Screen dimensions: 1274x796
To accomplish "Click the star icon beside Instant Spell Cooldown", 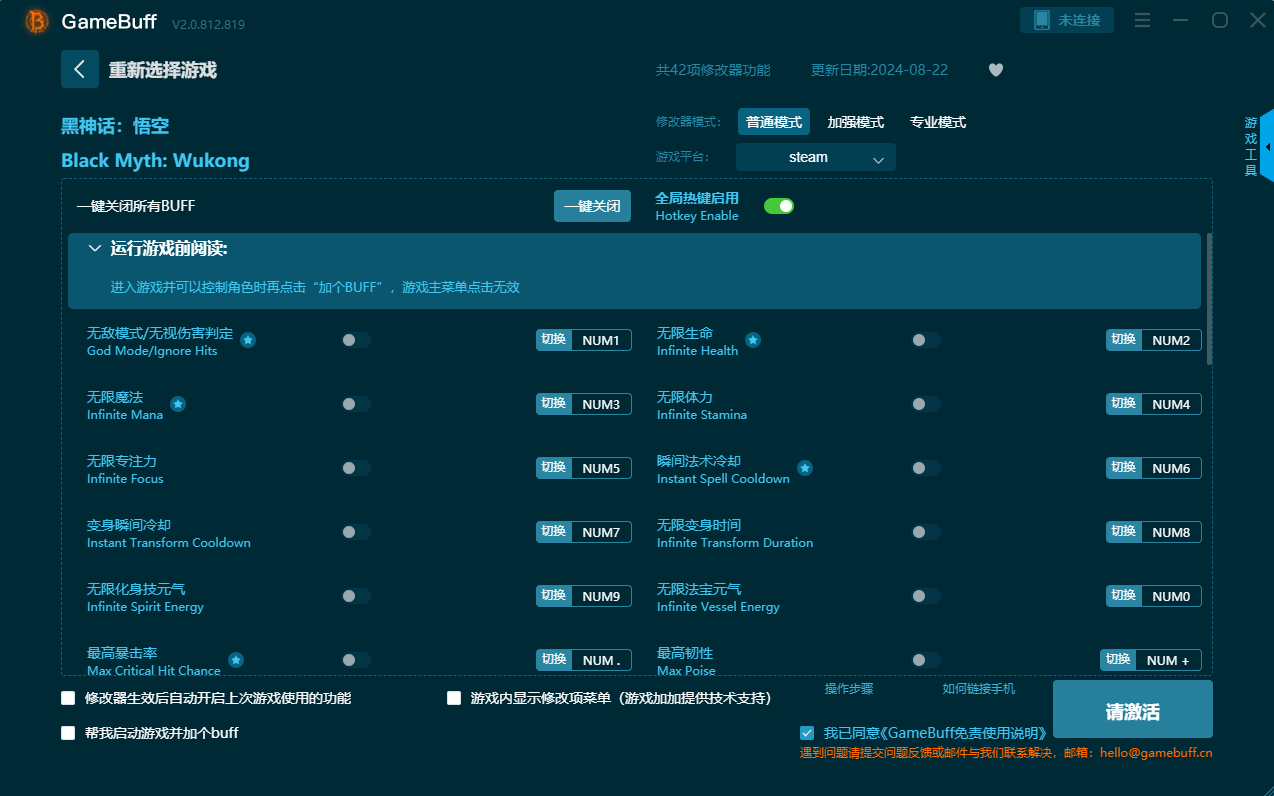I will pyautogui.click(x=805, y=468).
